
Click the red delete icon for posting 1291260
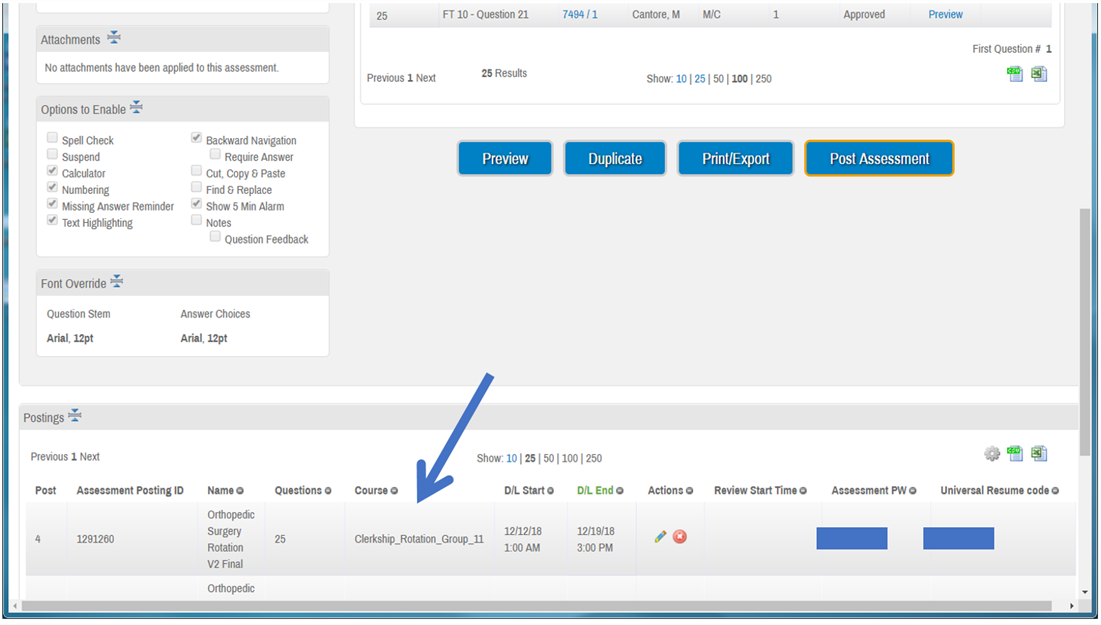tap(680, 537)
